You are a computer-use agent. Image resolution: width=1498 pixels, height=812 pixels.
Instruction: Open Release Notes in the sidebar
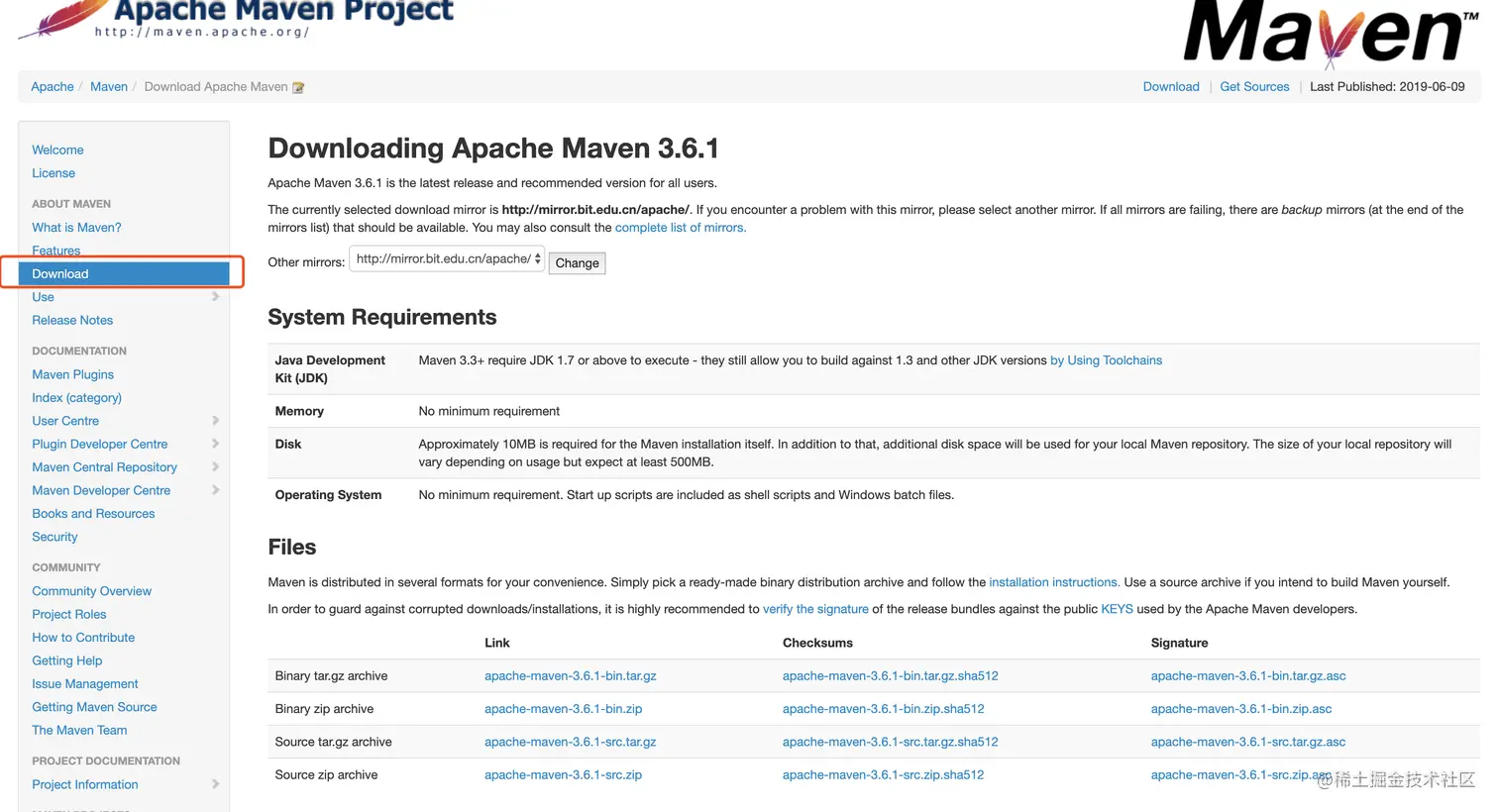[x=72, y=320]
